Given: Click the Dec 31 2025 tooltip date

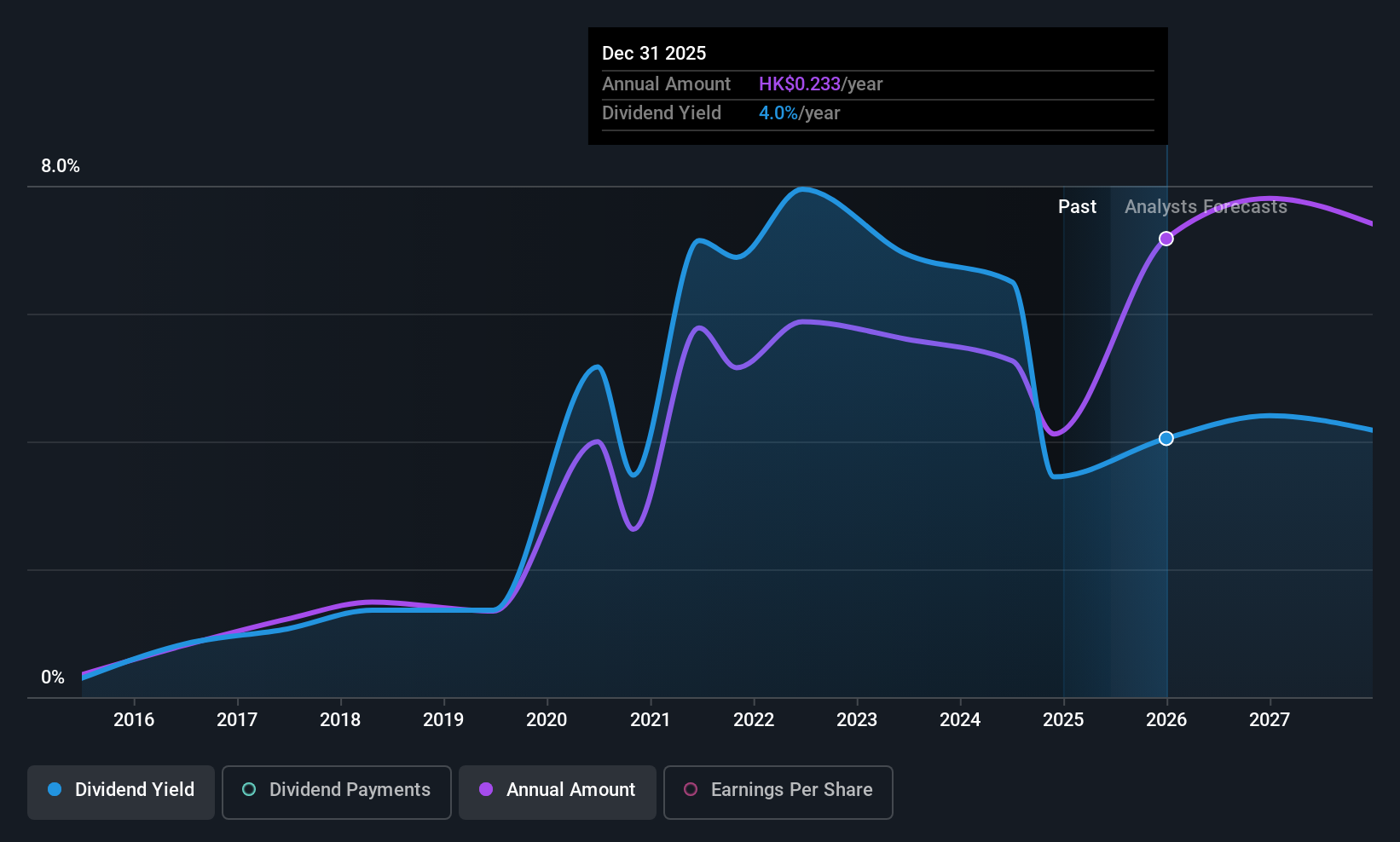Looking at the screenshot, I should pyautogui.click(x=654, y=53).
